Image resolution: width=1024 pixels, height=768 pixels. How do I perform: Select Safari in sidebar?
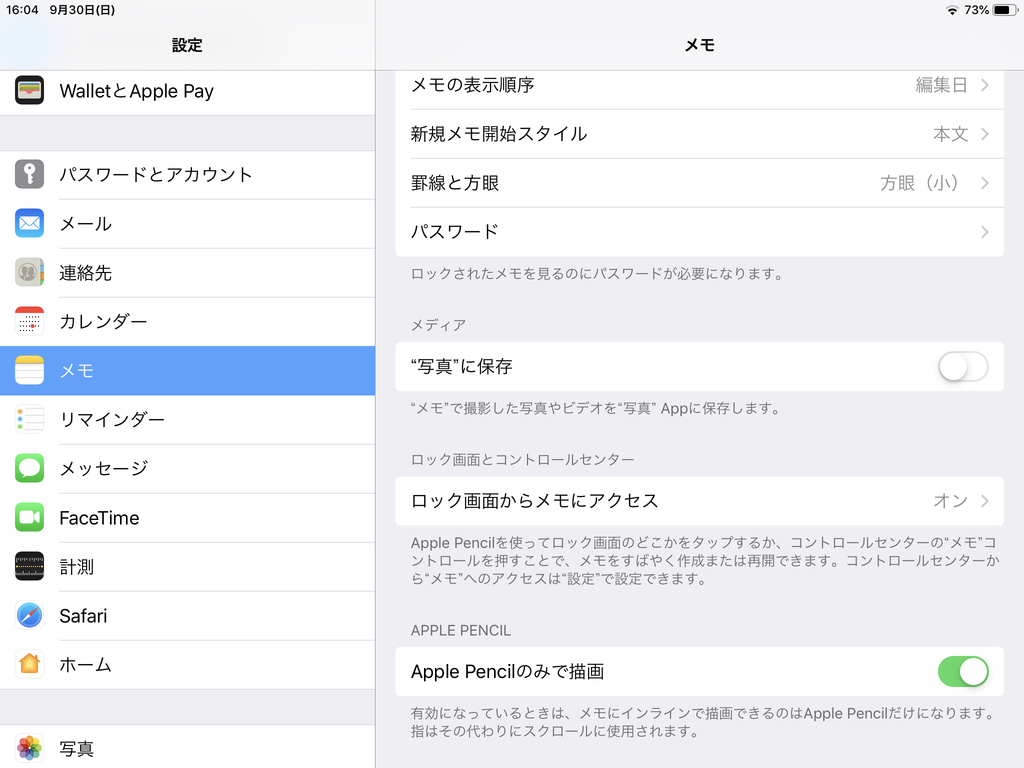pyautogui.click(x=187, y=615)
